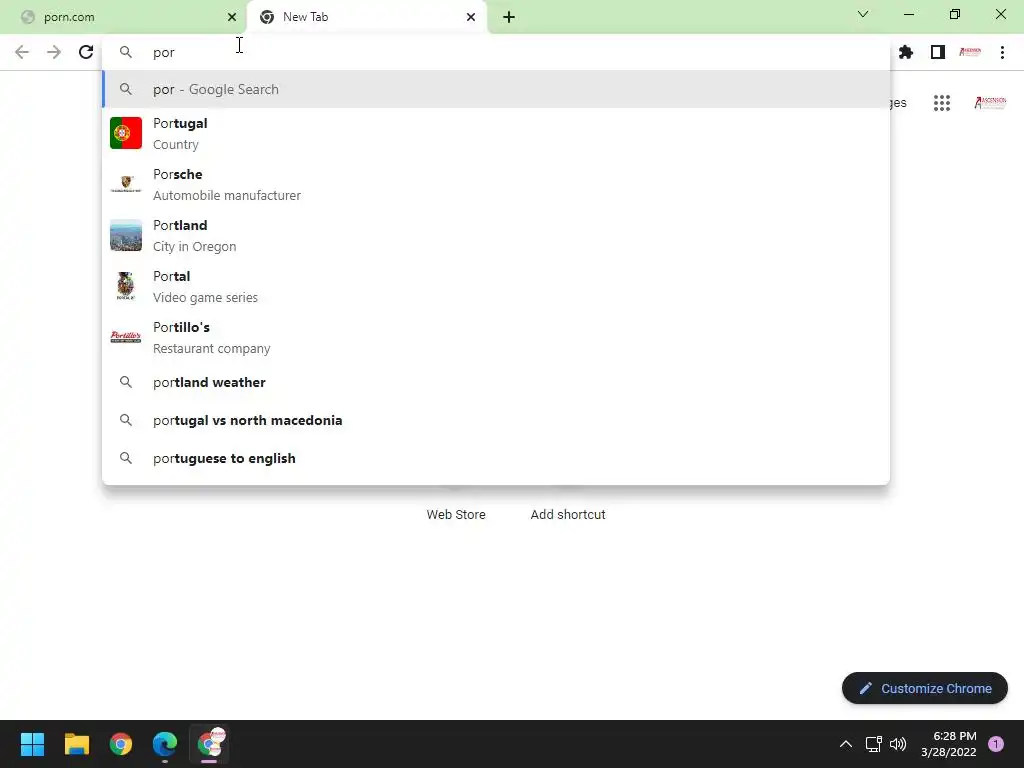The image size is (1024, 768).
Task: Show hidden system tray icons
Action: [x=846, y=744]
